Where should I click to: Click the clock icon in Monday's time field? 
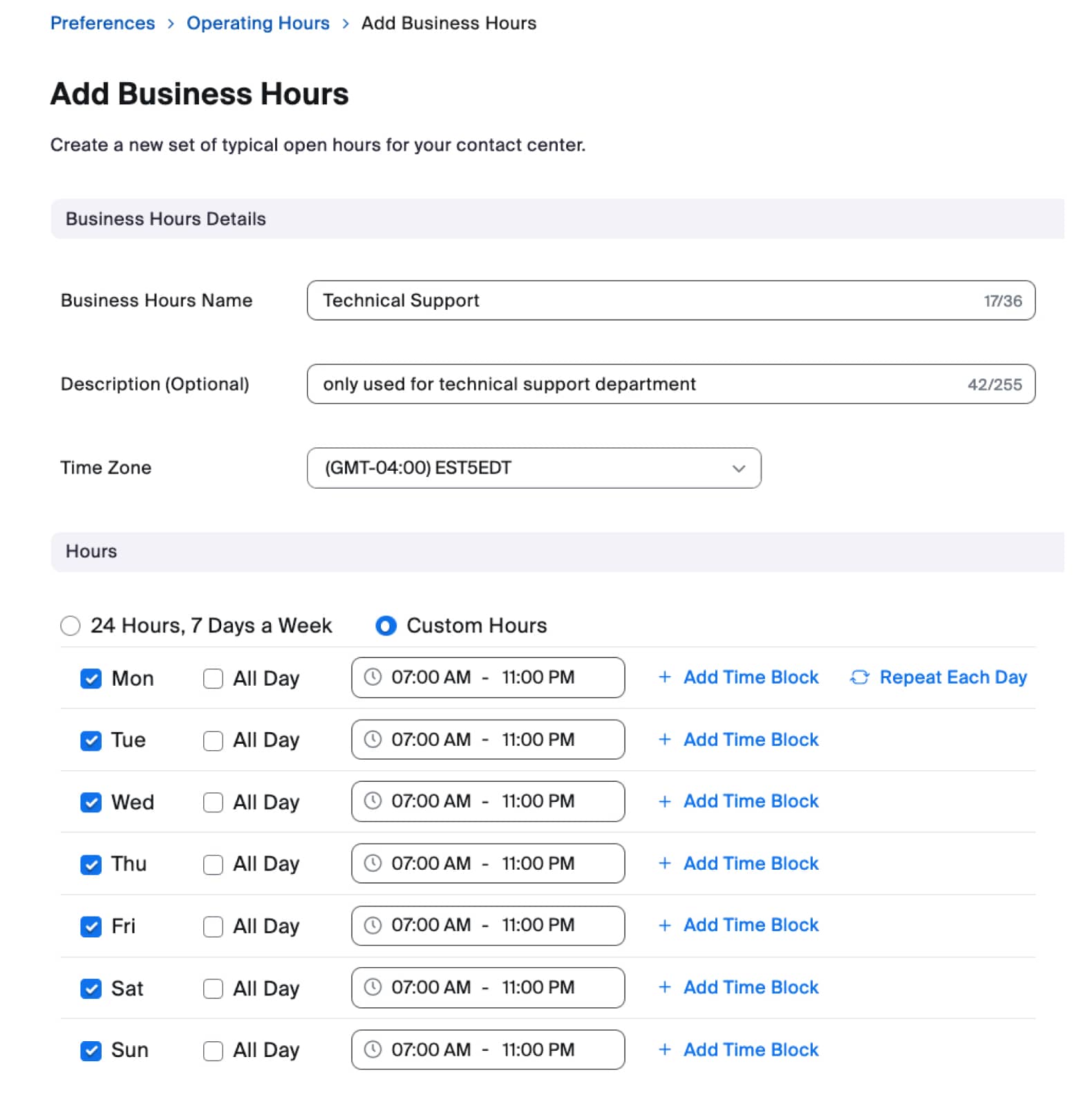(373, 677)
